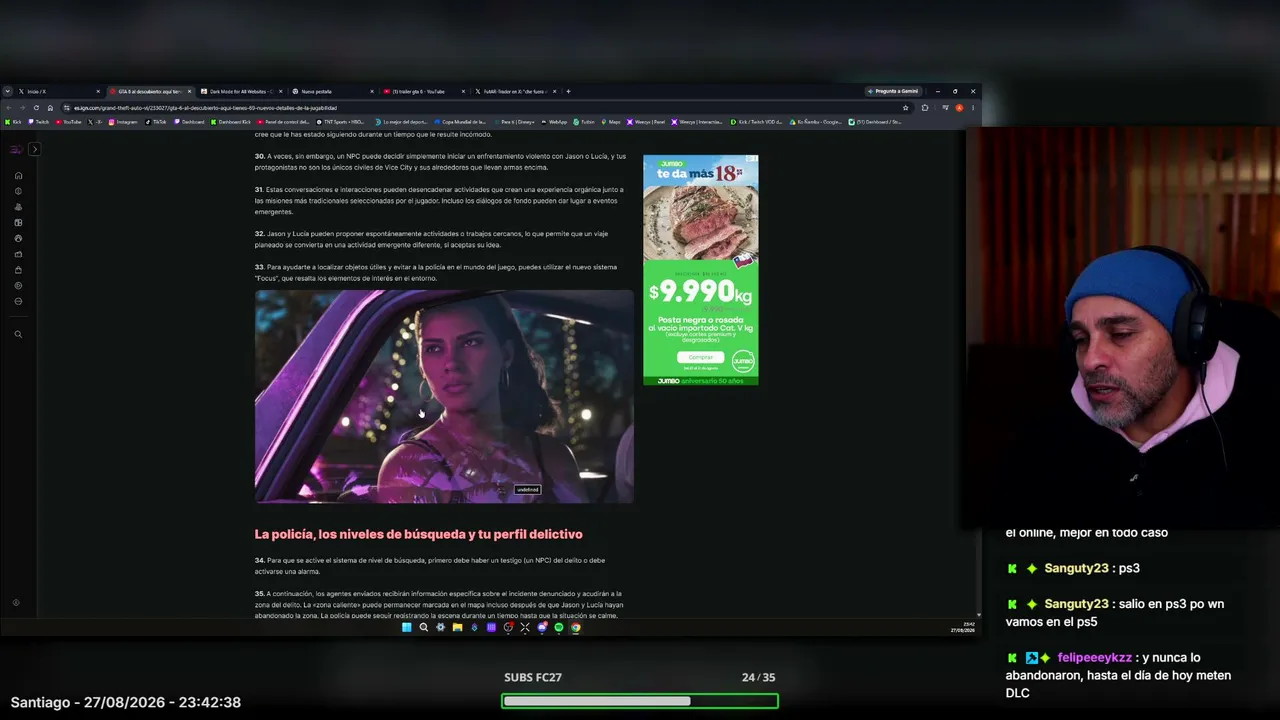Go back using the browser back arrow
Screen dimensions: 1280x720
8,107
